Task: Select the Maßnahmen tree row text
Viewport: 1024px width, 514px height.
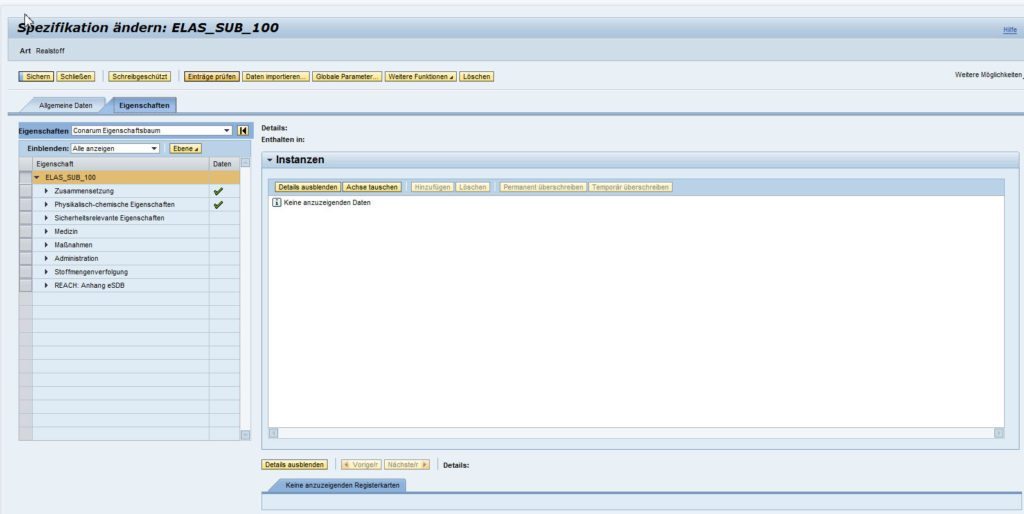Action: click(73, 245)
